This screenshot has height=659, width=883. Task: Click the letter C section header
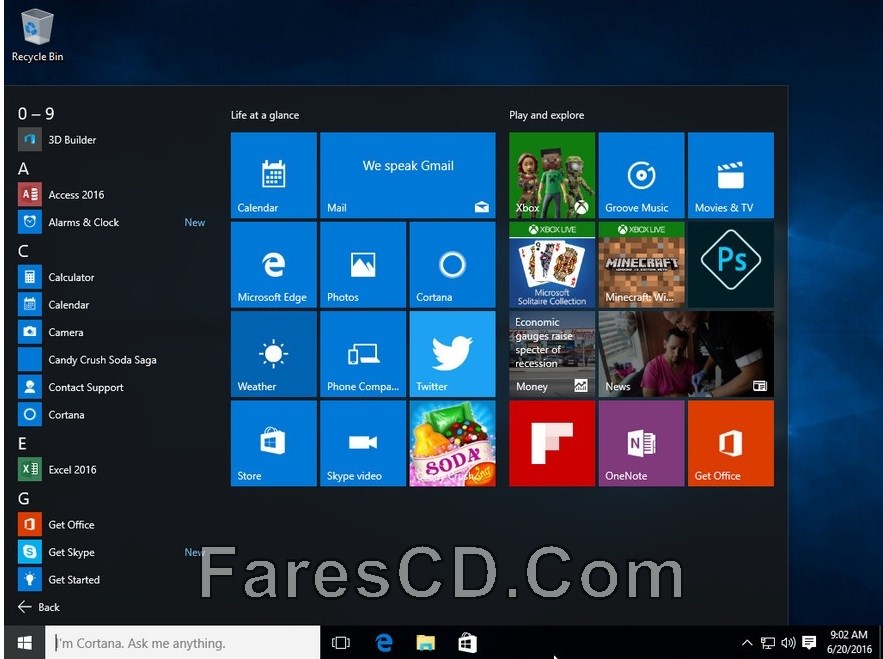coord(23,251)
